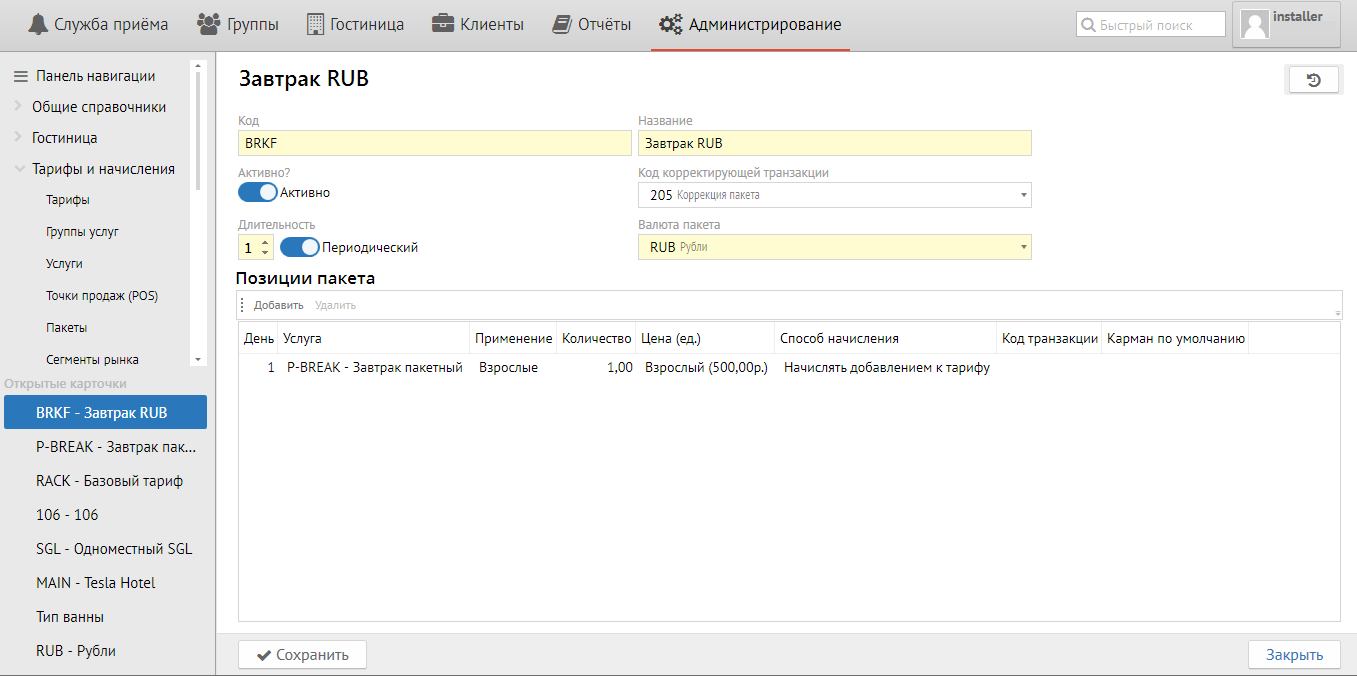Toggle the Активно switch off
1357x676 pixels.
(258, 193)
